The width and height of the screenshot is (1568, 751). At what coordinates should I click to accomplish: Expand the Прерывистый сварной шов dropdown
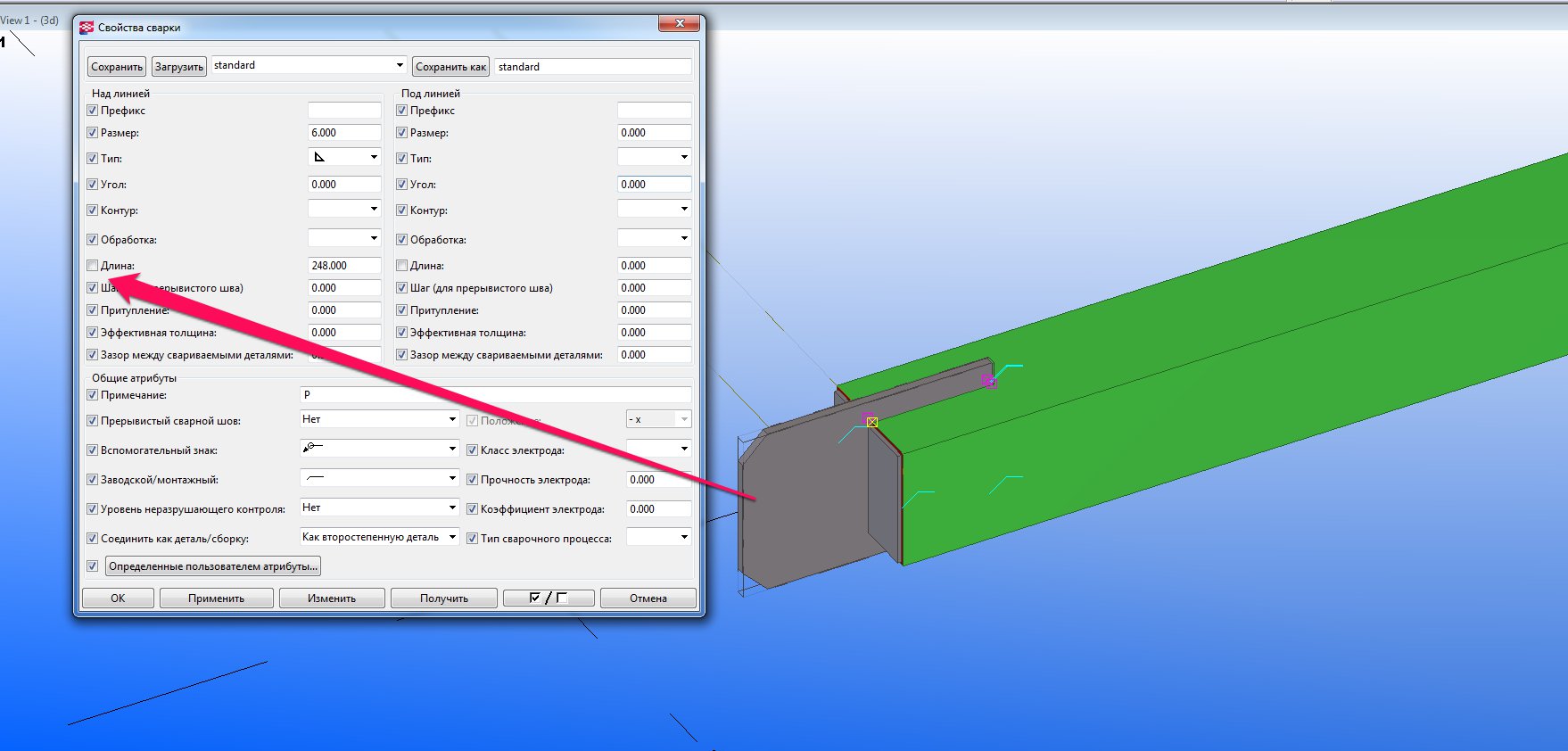click(x=379, y=419)
